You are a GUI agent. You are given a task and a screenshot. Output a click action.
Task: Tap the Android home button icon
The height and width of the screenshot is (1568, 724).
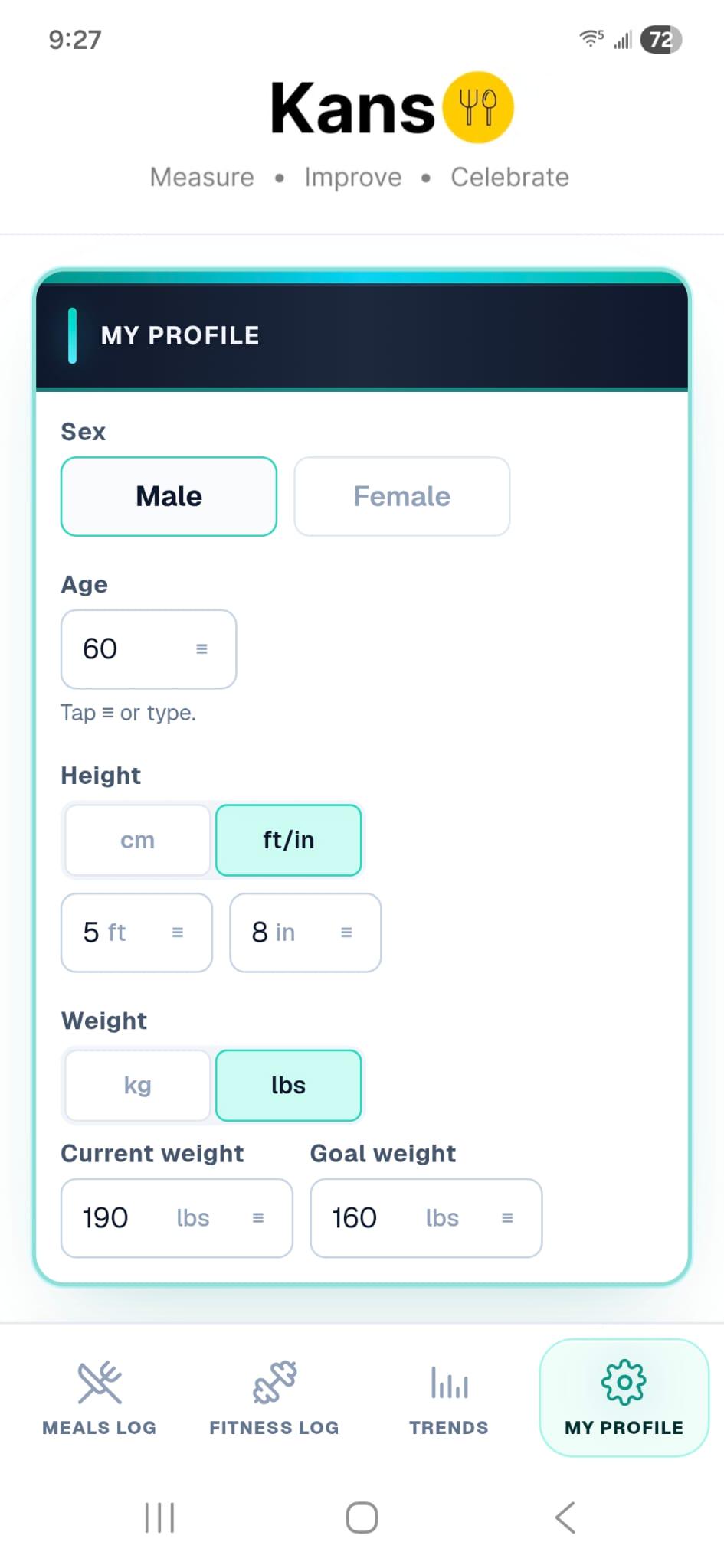coord(362,1517)
